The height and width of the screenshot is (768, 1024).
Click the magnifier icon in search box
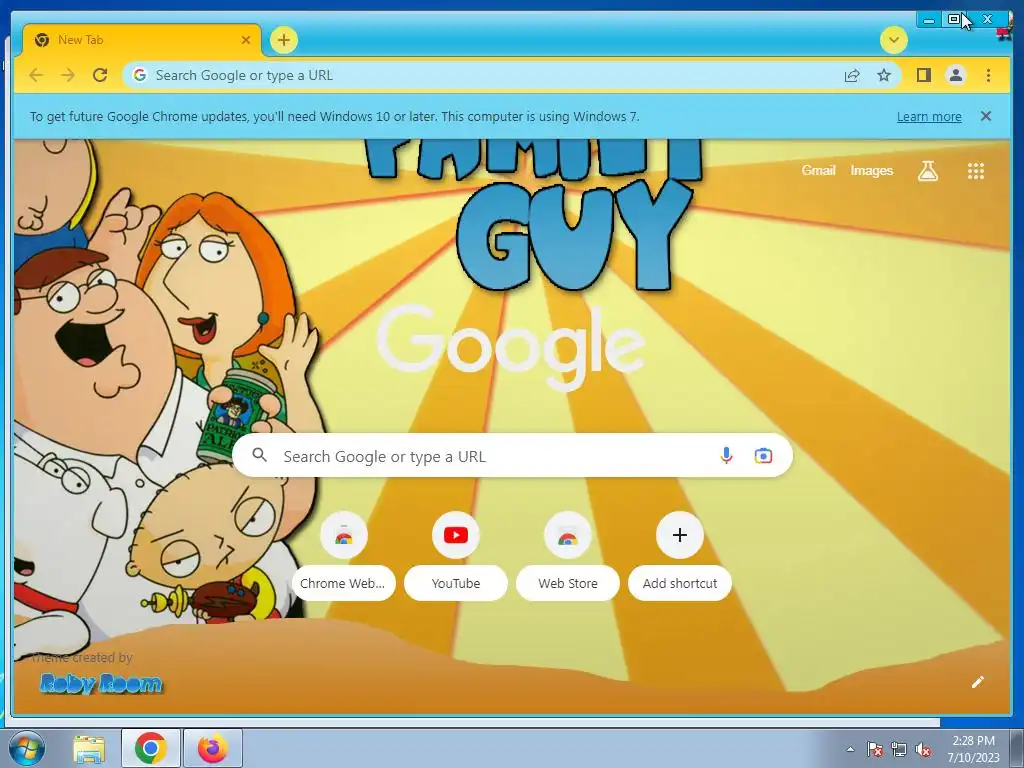259,455
